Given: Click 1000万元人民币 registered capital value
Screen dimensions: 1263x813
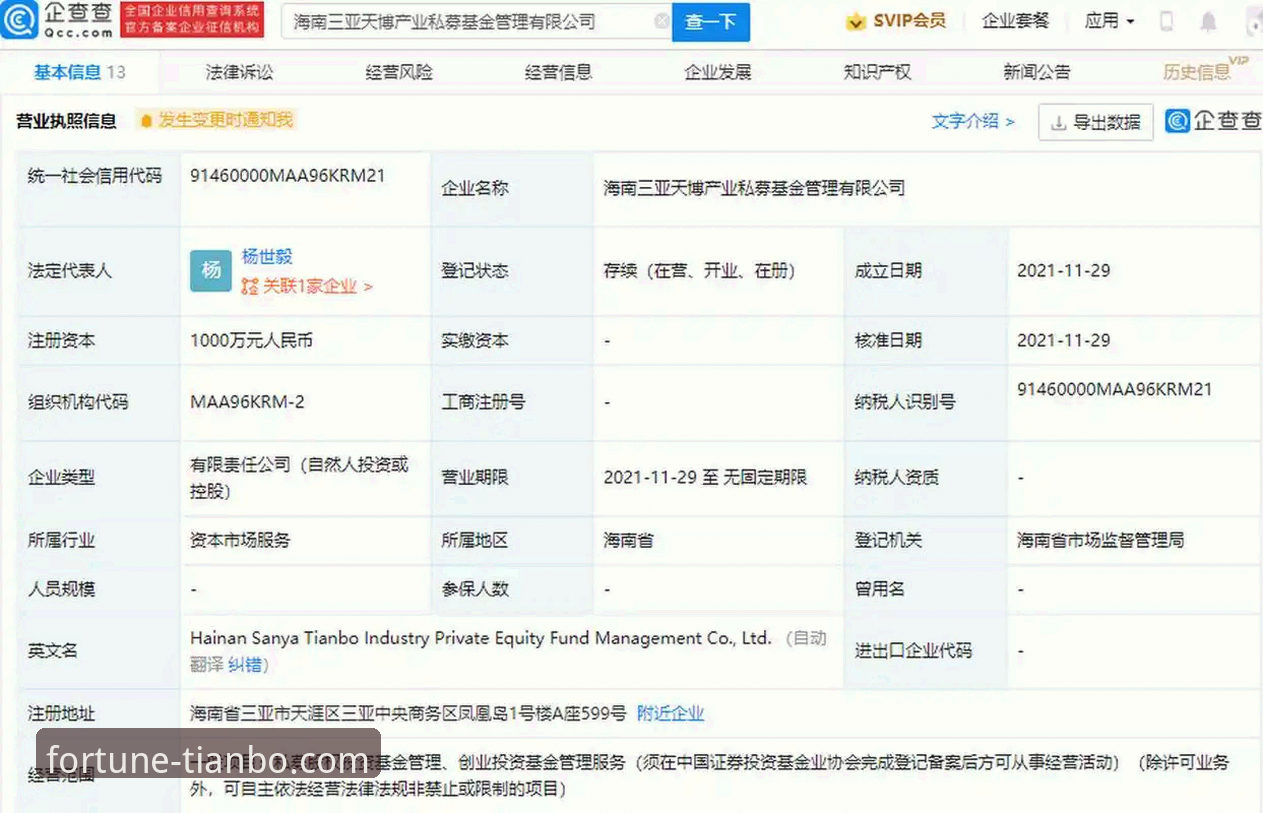Looking at the screenshot, I should pos(251,341).
